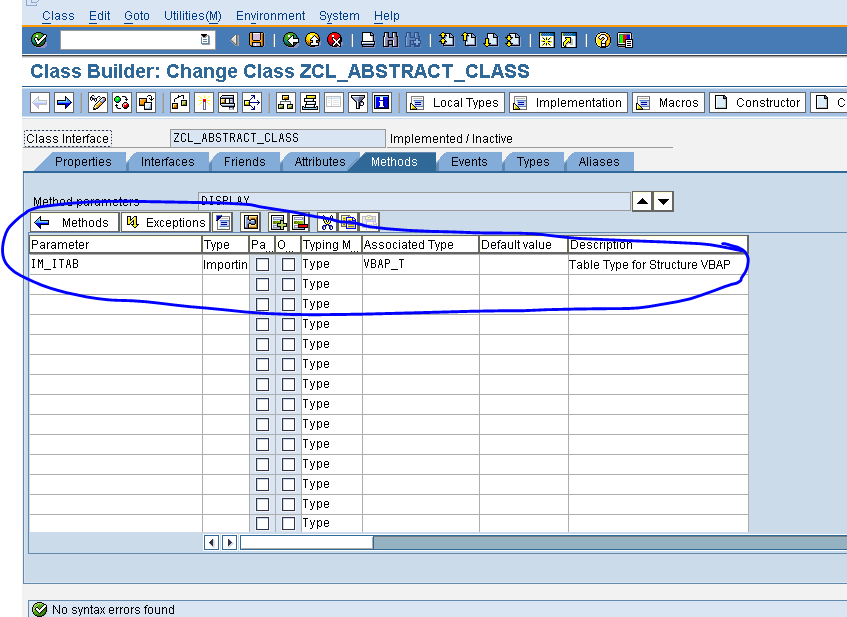Click the Insert row icon
This screenshot has width=847, height=617.
(x=278, y=222)
